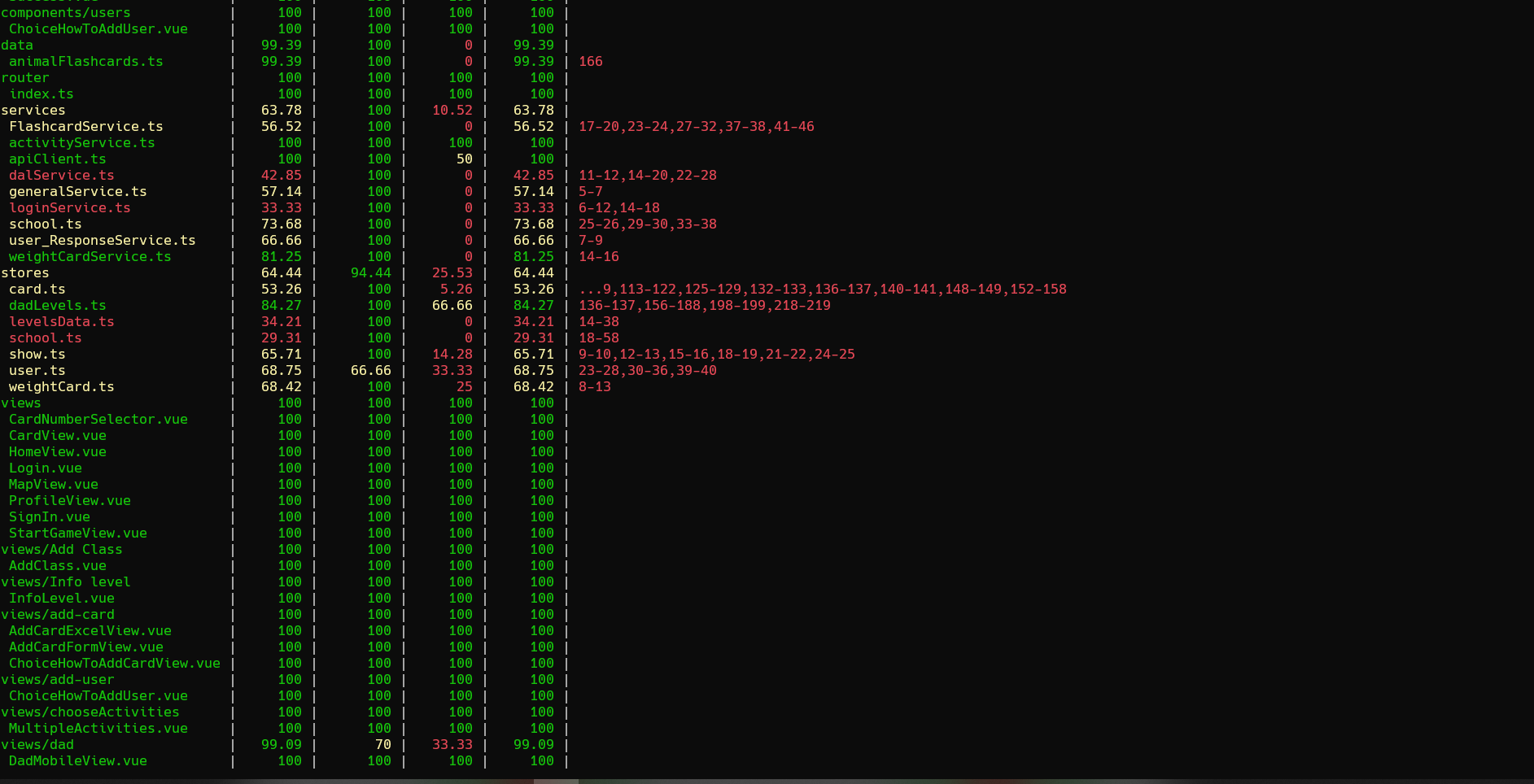Image resolution: width=1534 pixels, height=784 pixels.
Task: Click the InfoLevel.vue file name
Action: tap(62, 599)
